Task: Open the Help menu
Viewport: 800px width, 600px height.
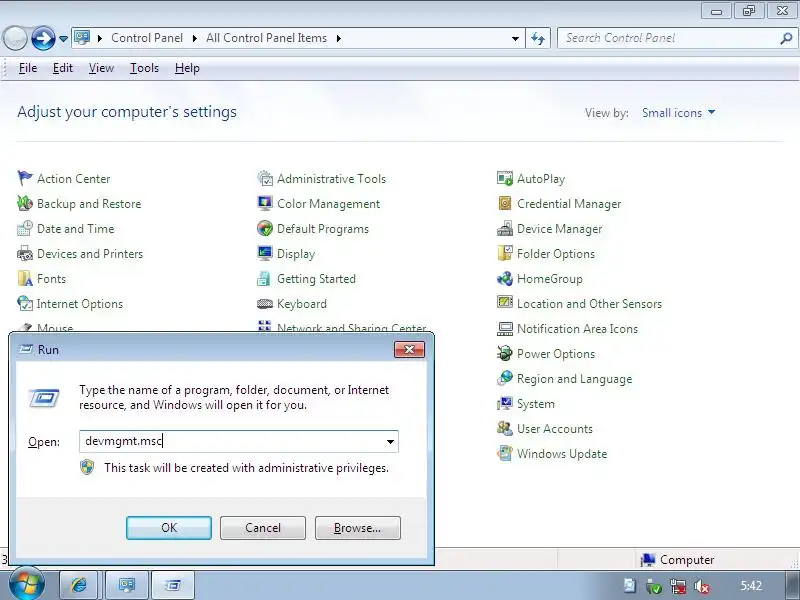Action: (x=187, y=68)
